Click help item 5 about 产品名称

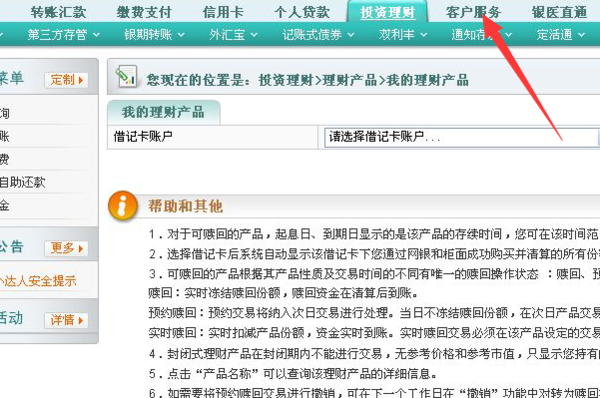(293, 374)
